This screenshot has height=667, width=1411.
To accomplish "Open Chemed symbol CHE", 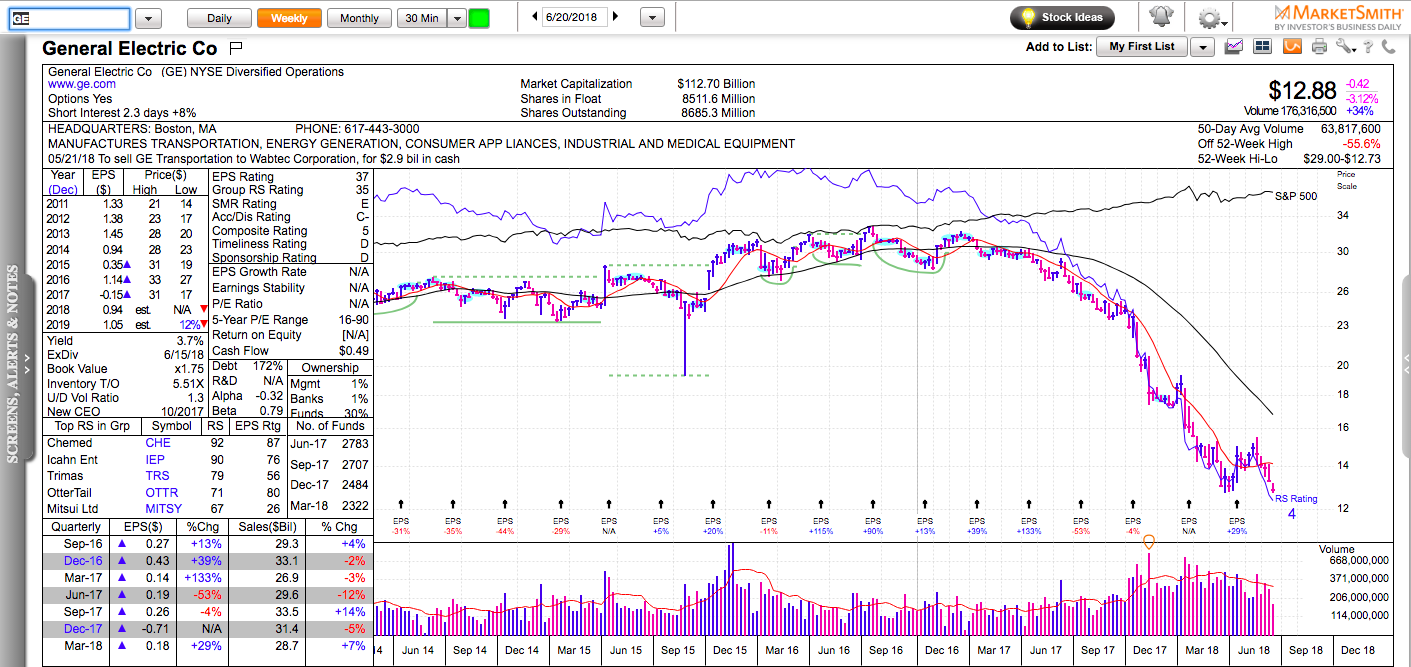I will coord(158,443).
